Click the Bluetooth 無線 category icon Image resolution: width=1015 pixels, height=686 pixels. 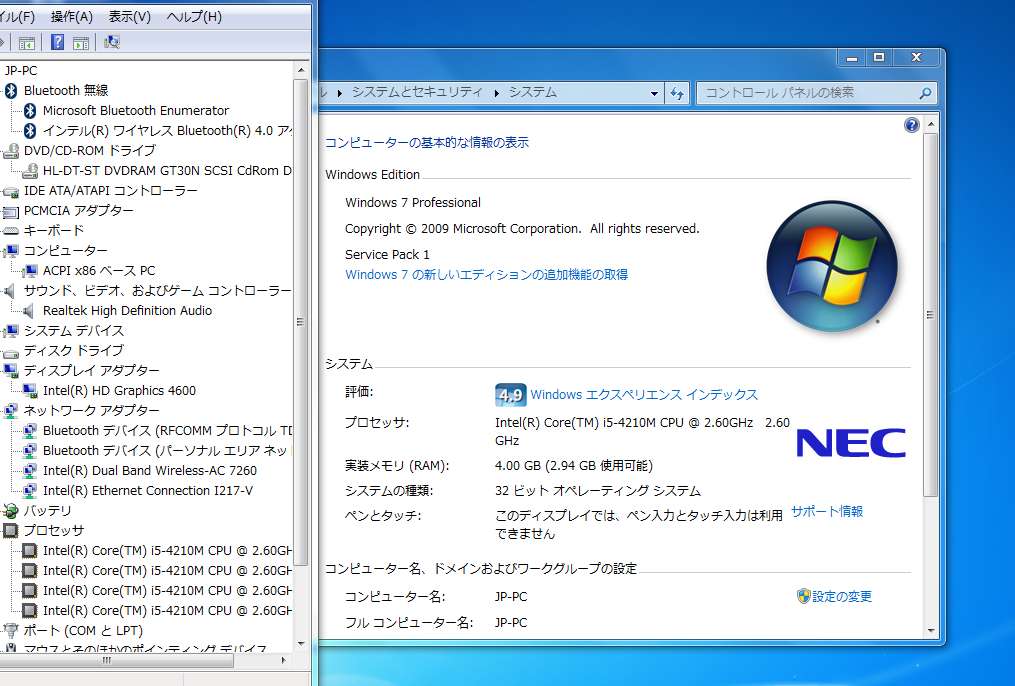pos(11,91)
